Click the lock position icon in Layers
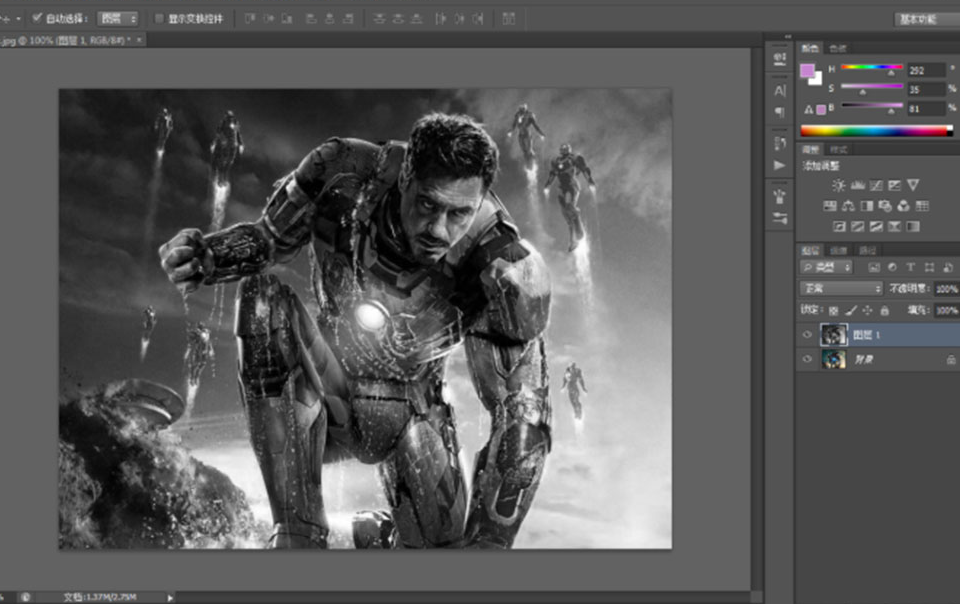This screenshot has height=604, width=960. [x=867, y=311]
